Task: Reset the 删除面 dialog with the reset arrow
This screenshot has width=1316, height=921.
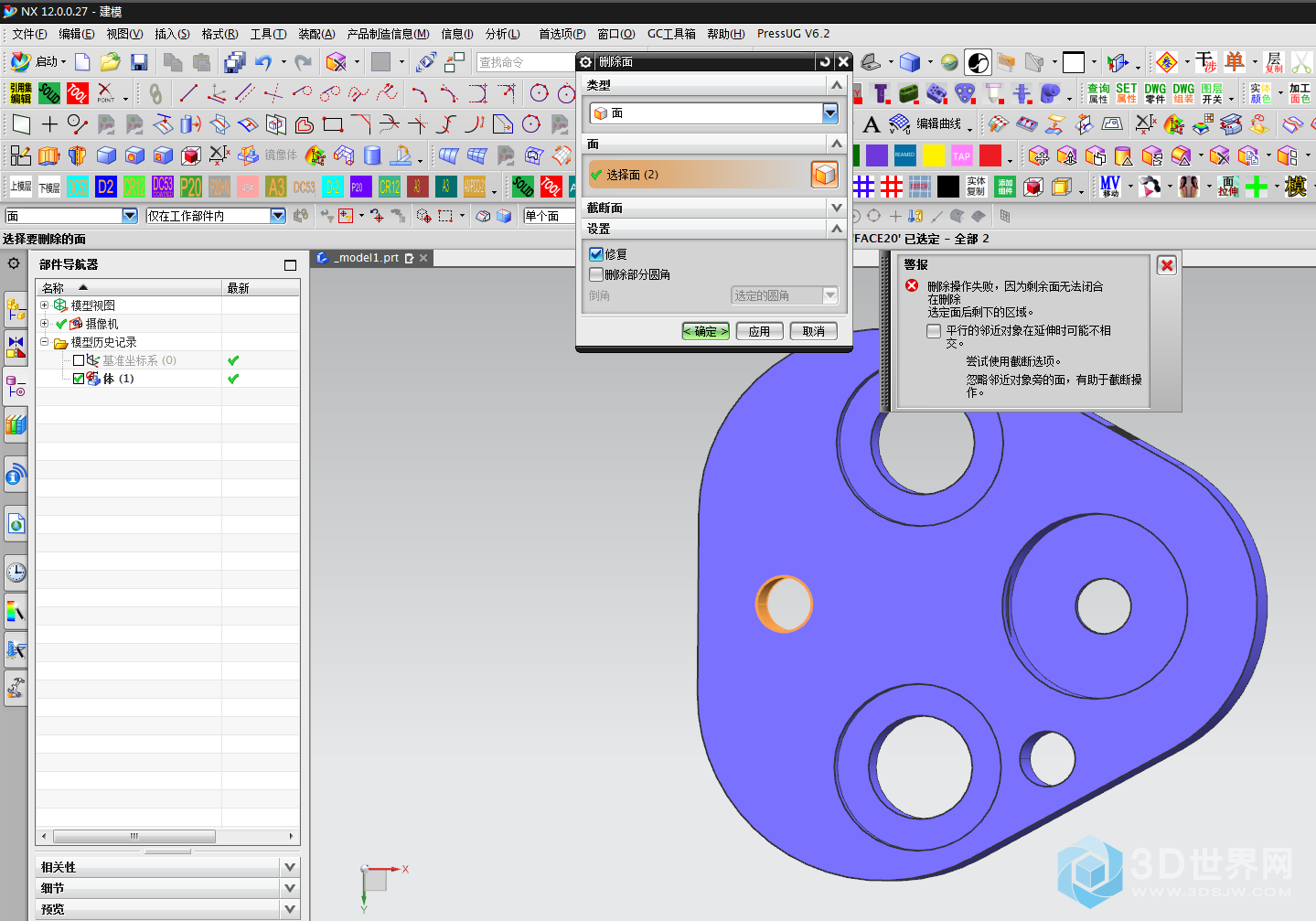Action: coord(825,61)
